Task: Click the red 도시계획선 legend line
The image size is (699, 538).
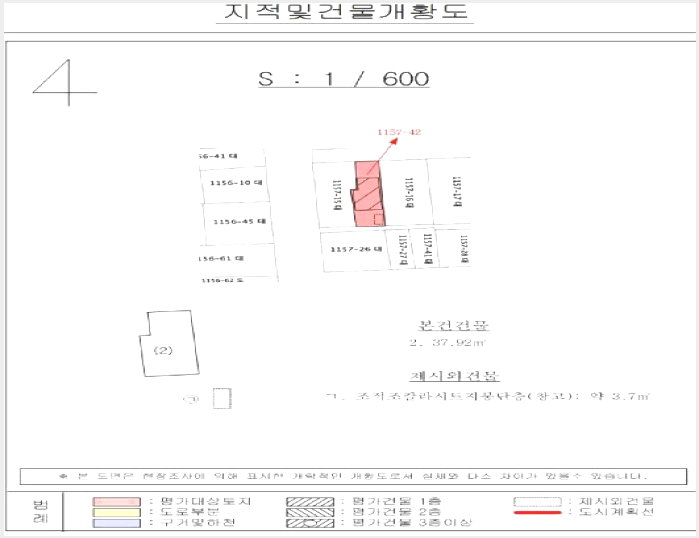Action: click(538, 513)
